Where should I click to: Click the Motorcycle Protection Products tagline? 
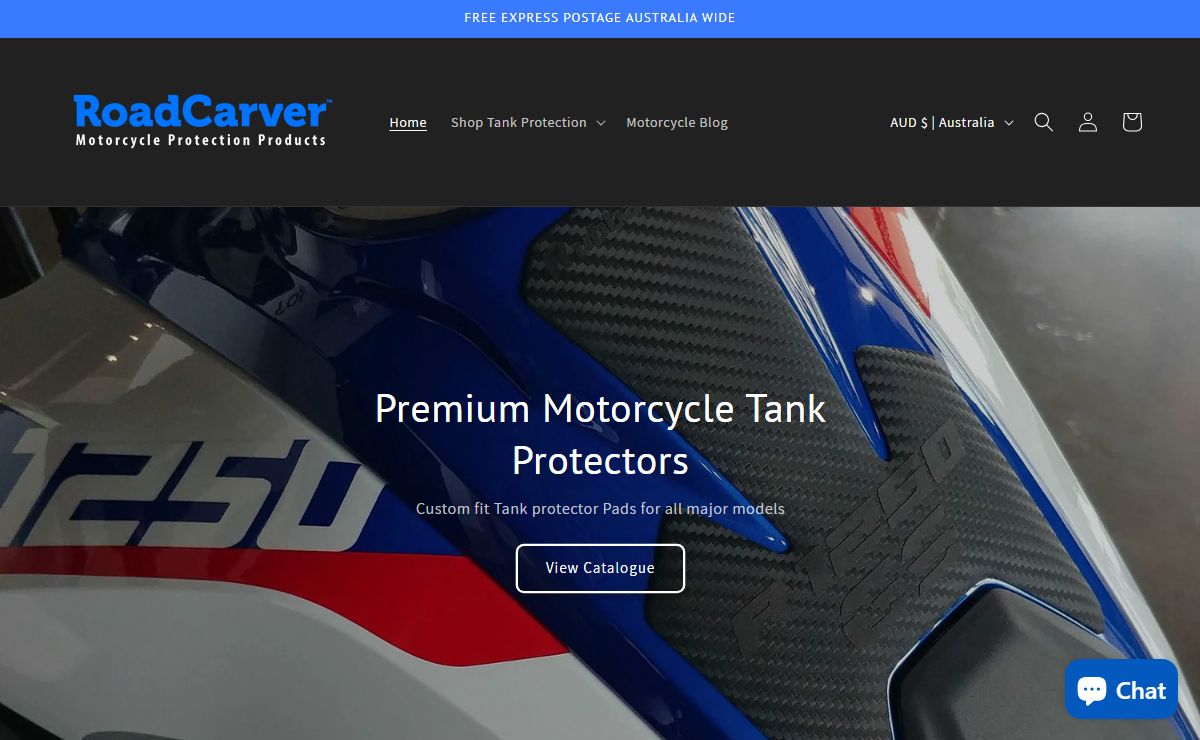pos(201,140)
